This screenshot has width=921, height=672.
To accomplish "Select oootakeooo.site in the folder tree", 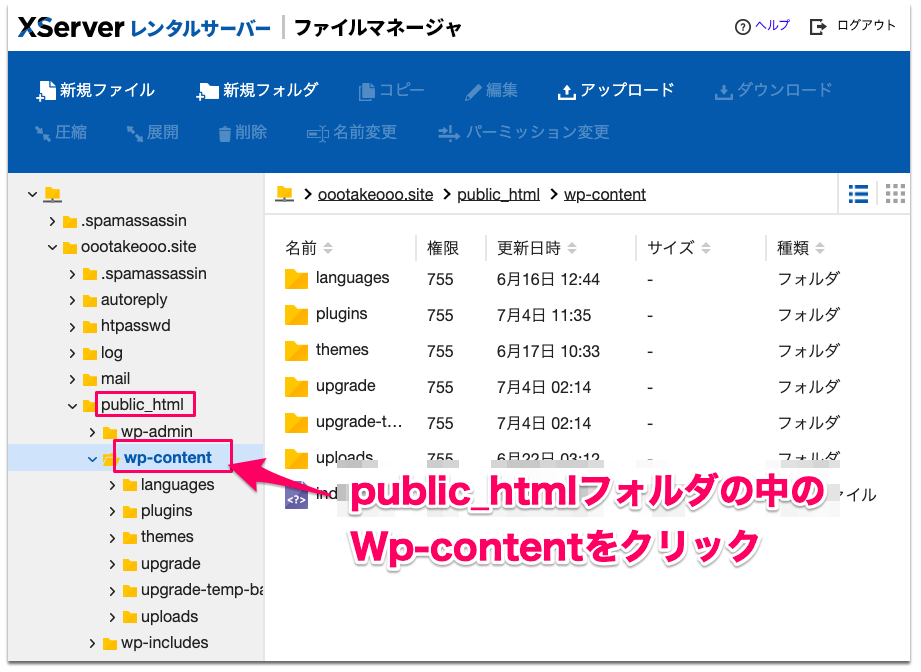I will (x=138, y=247).
